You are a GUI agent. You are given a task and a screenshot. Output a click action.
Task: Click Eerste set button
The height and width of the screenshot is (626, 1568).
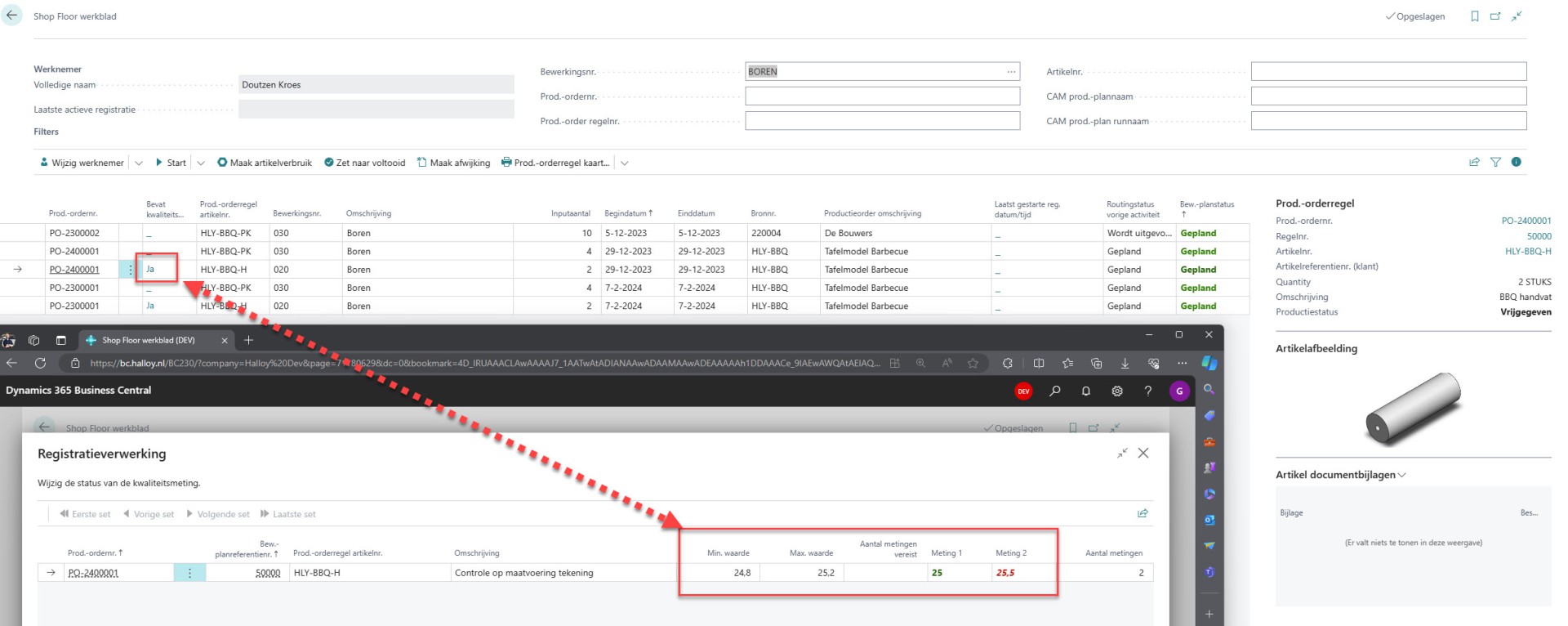(x=84, y=514)
